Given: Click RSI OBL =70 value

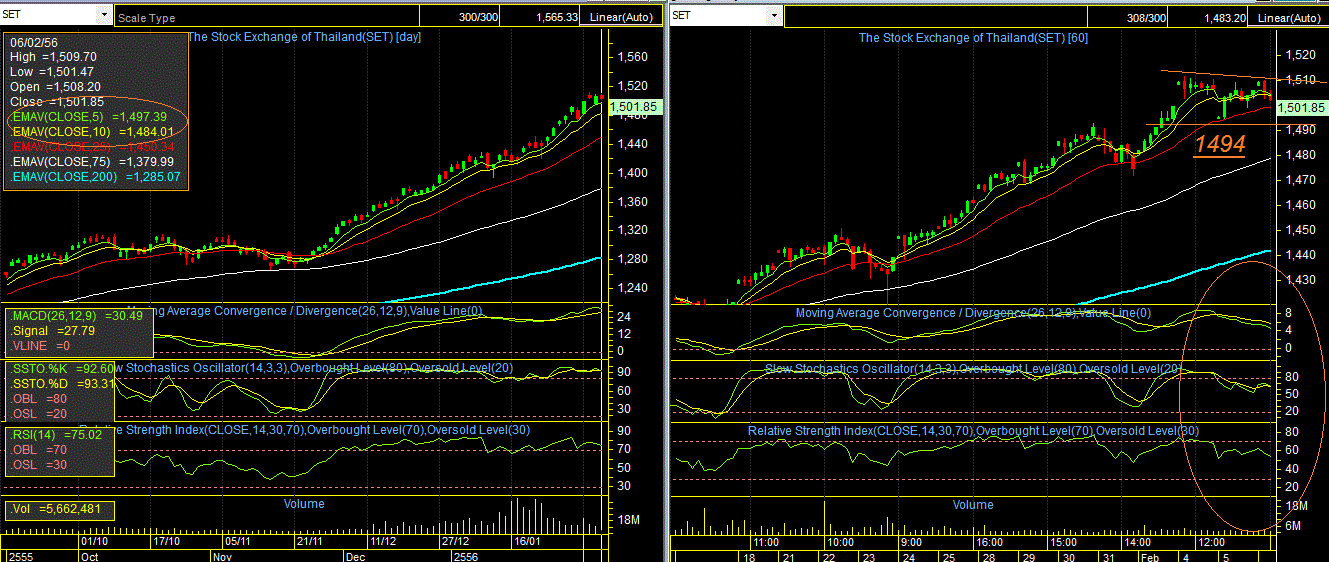Looking at the screenshot, I should pos(40,450).
